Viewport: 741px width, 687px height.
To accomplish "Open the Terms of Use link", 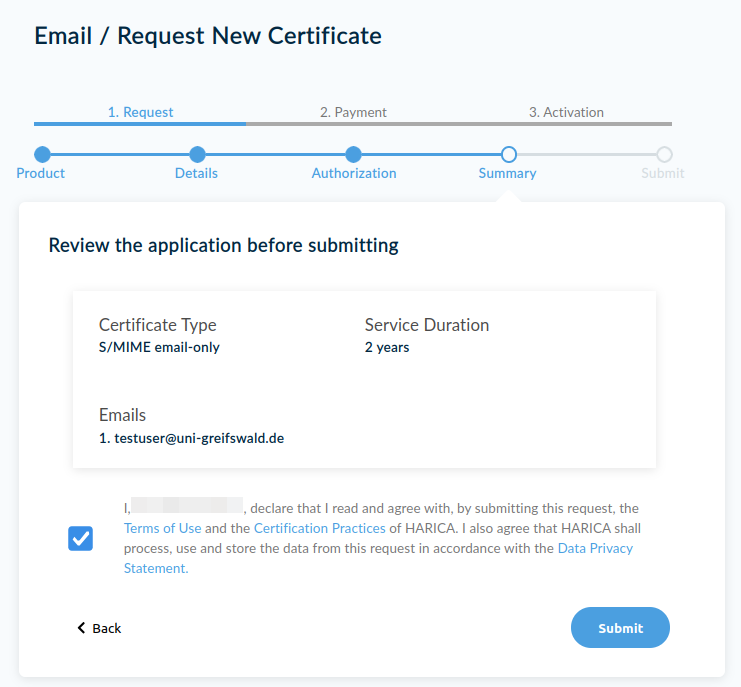I will pyautogui.click(x=162, y=528).
